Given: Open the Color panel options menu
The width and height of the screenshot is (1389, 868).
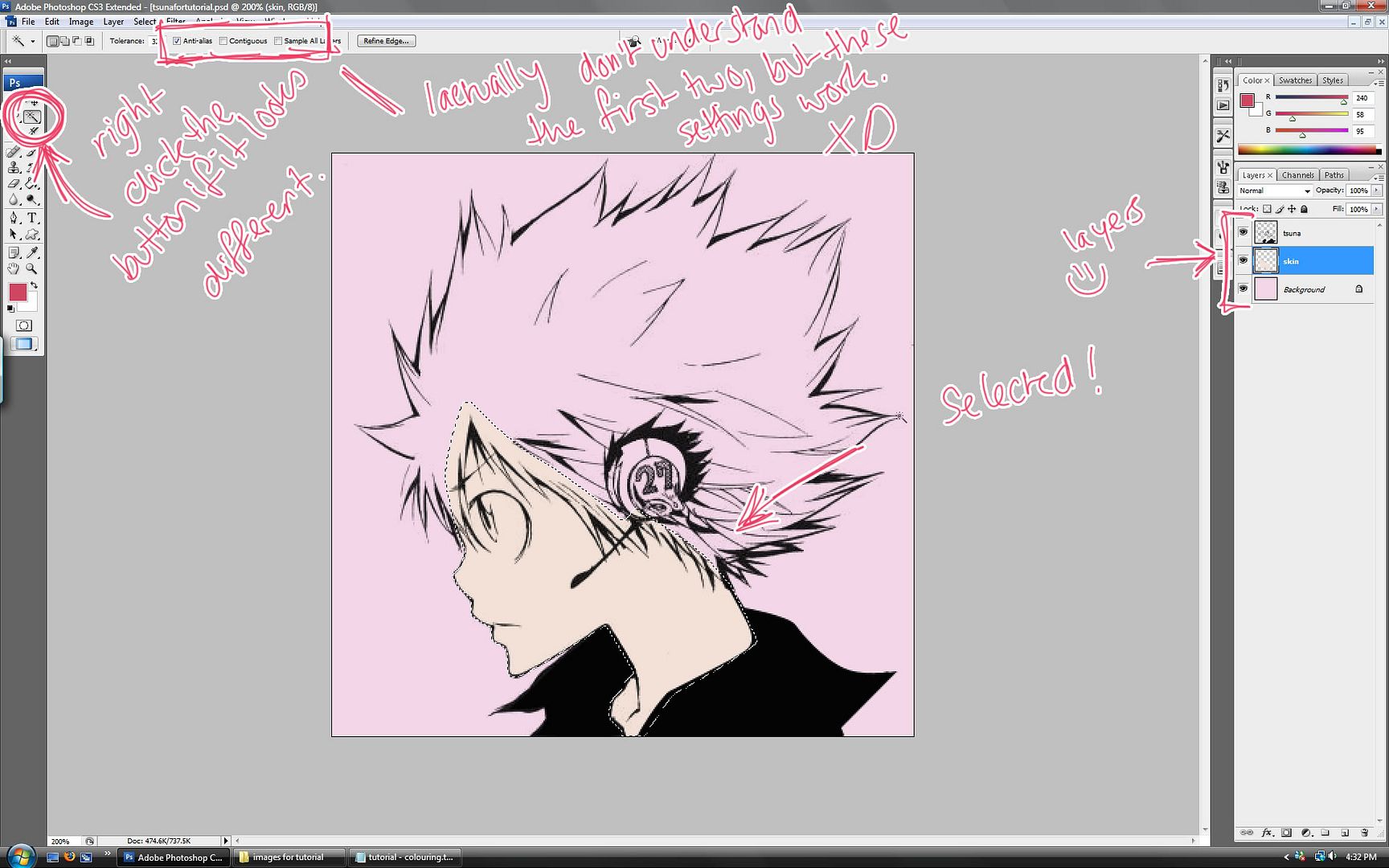Looking at the screenshot, I should click(x=1379, y=83).
